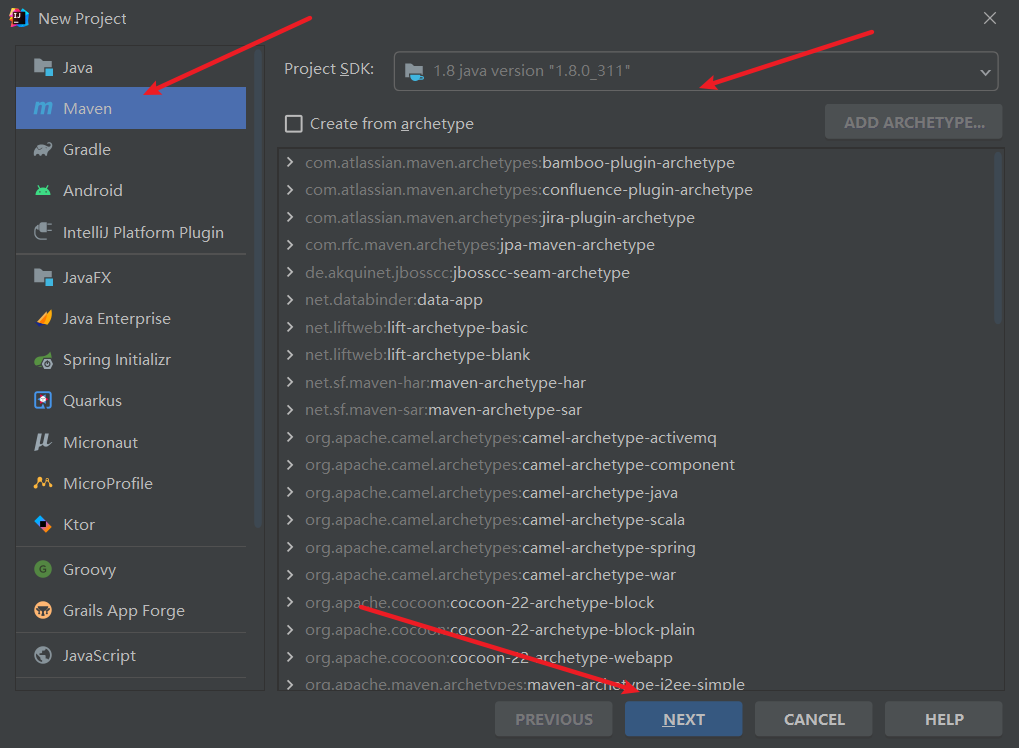The image size is (1019, 748).
Task: Expand the bamboo-plugin-archetype tree node
Action: [290, 163]
